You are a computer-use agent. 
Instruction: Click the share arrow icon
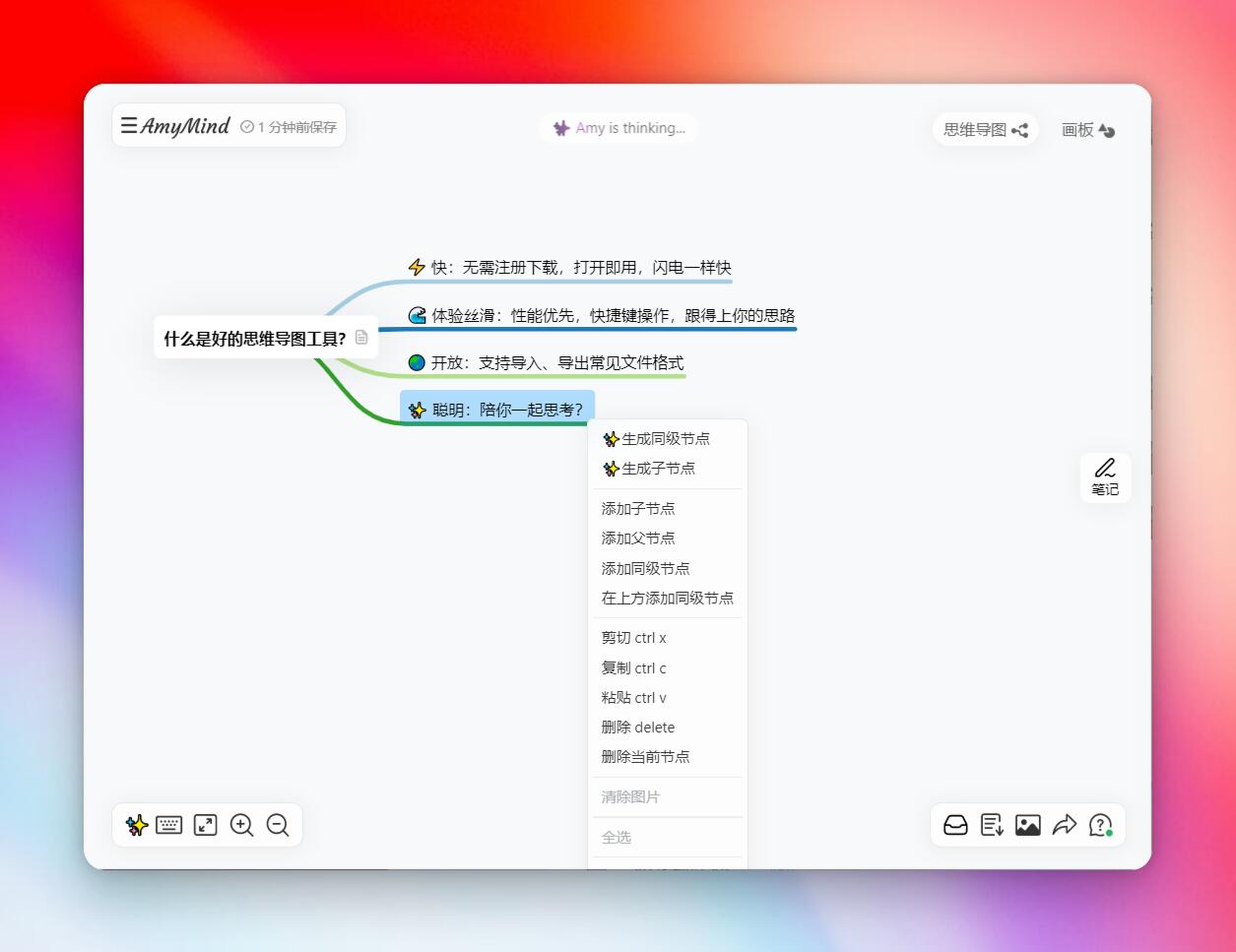coord(1064,825)
